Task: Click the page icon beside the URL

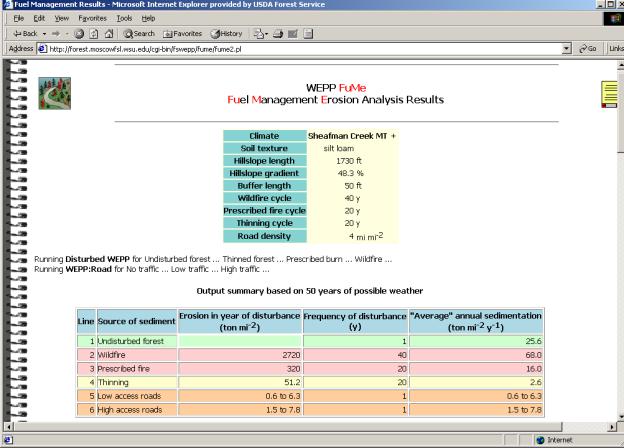Action: pyautogui.click(x=42, y=49)
